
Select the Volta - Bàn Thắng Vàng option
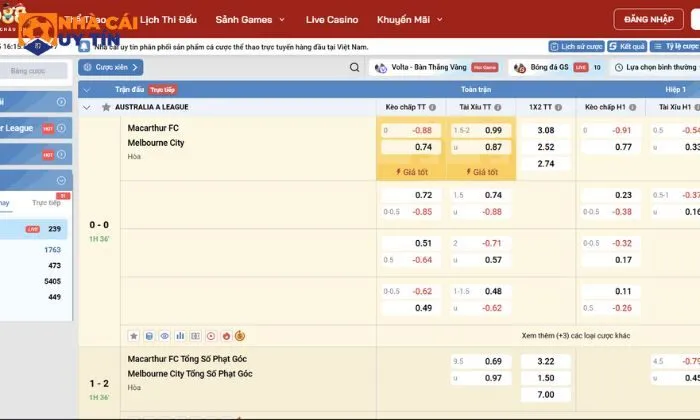click(x=436, y=67)
